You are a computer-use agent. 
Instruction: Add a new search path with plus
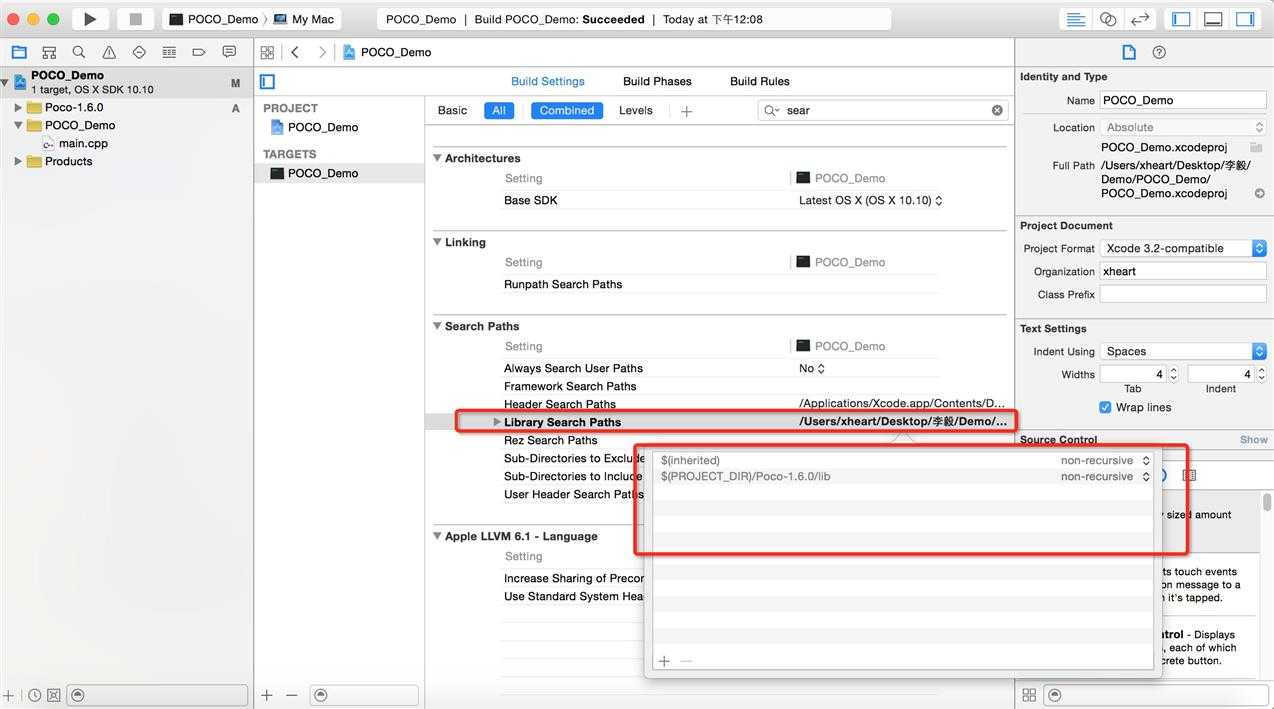click(664, 661)
